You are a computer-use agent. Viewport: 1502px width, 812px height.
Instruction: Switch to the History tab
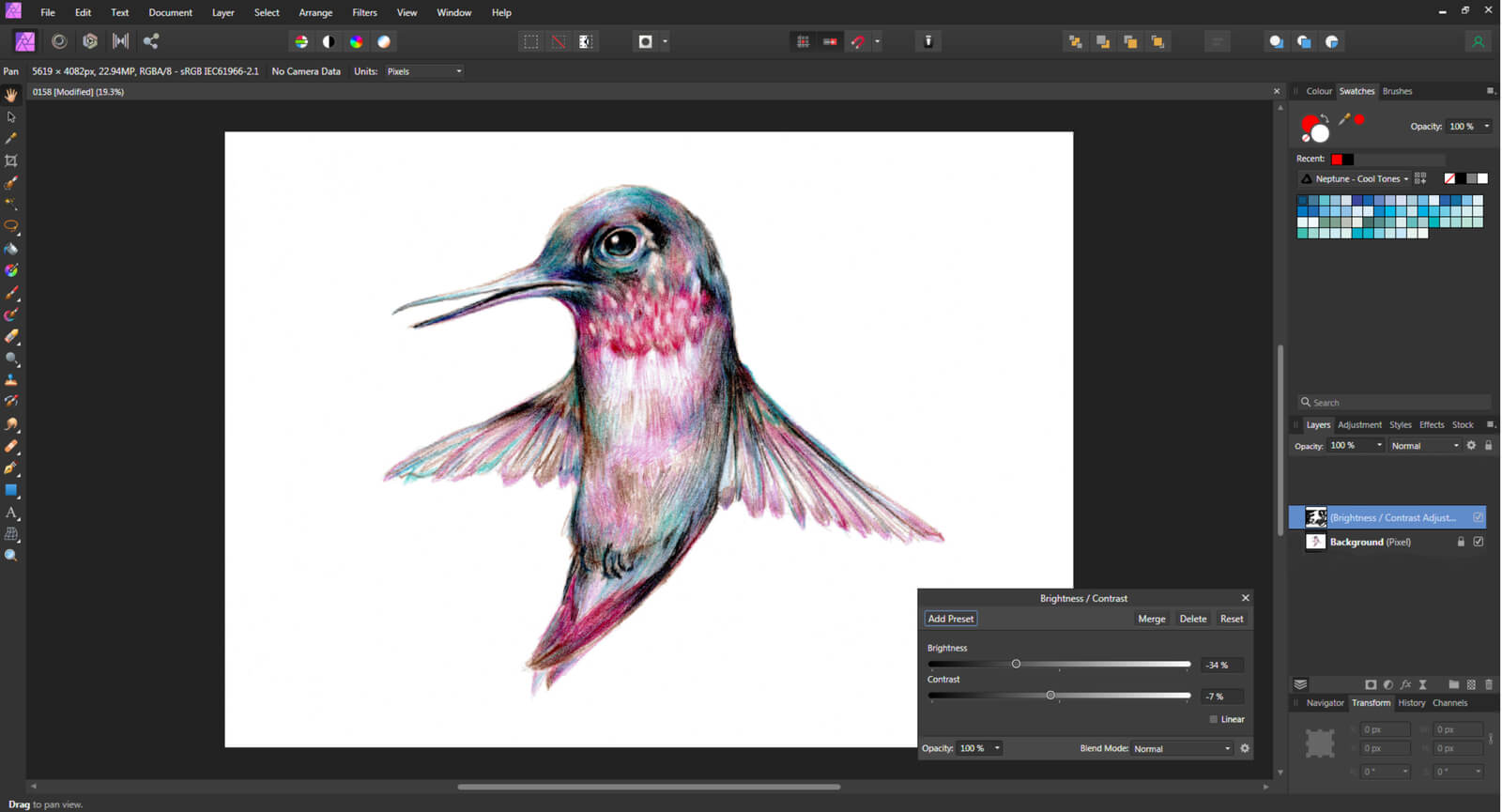1411,703
